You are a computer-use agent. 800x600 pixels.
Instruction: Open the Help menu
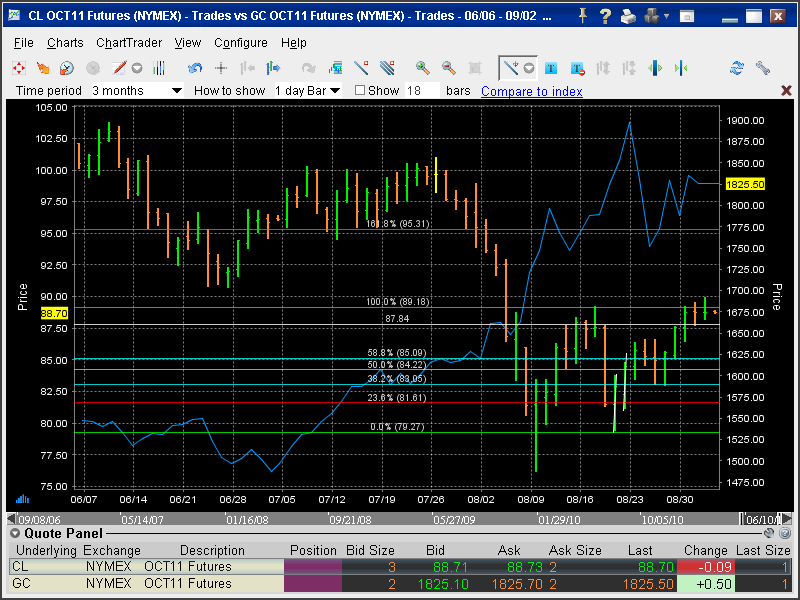click(x=293, y=43)
